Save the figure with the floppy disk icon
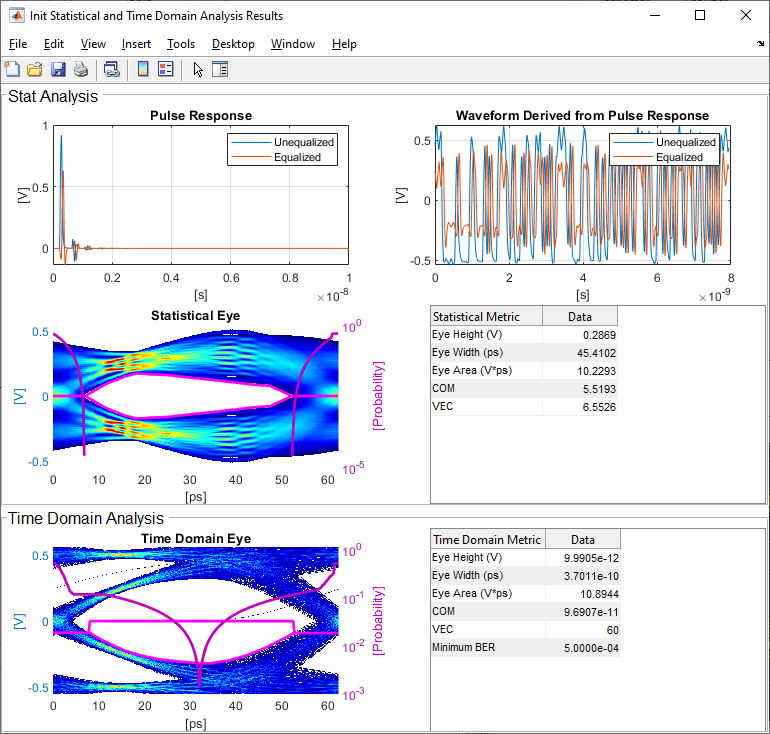Viewport: 770px width, 734px height. coord(57,70)
